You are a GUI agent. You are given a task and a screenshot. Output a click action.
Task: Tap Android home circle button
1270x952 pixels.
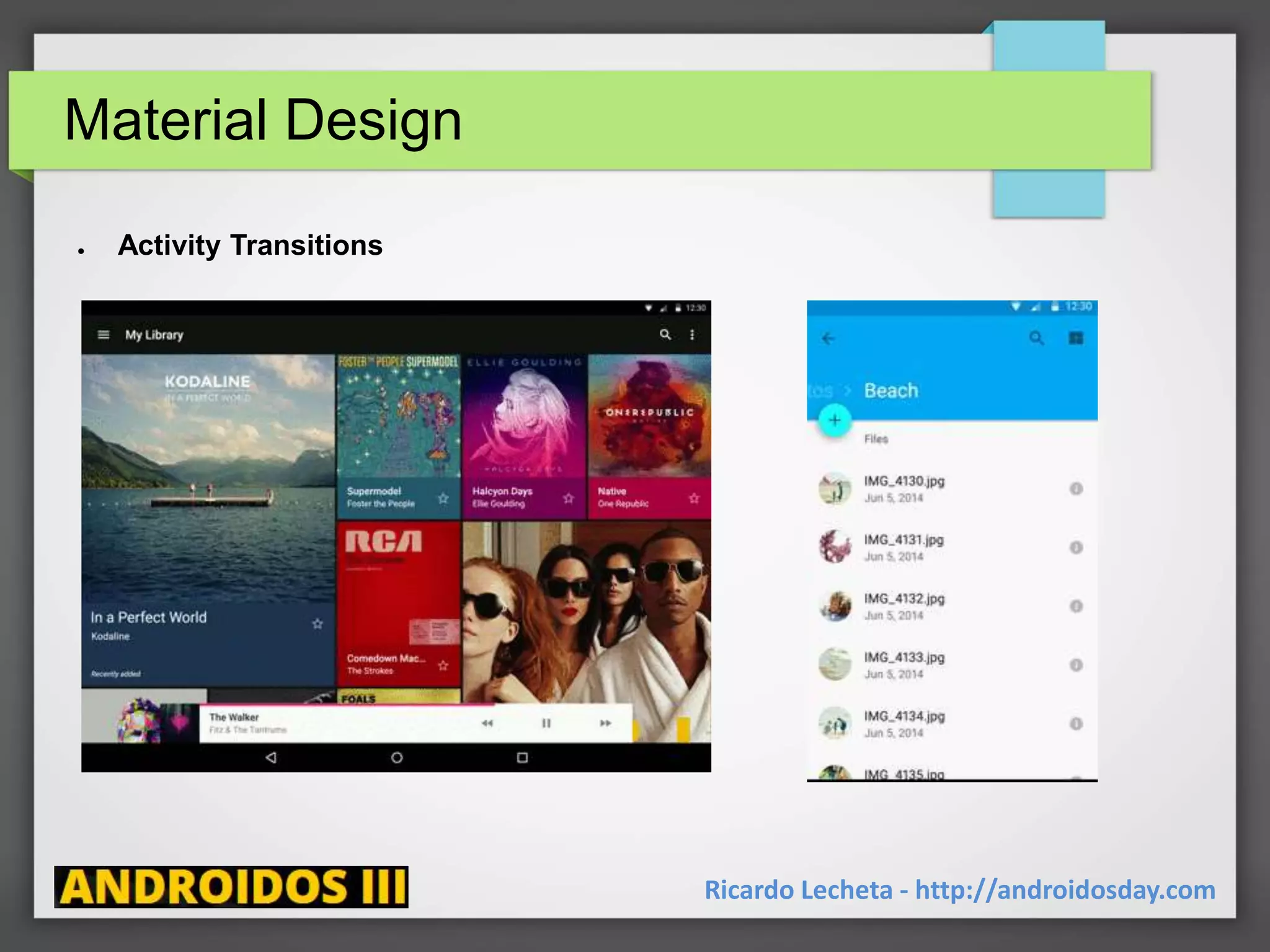coord(397,757)
